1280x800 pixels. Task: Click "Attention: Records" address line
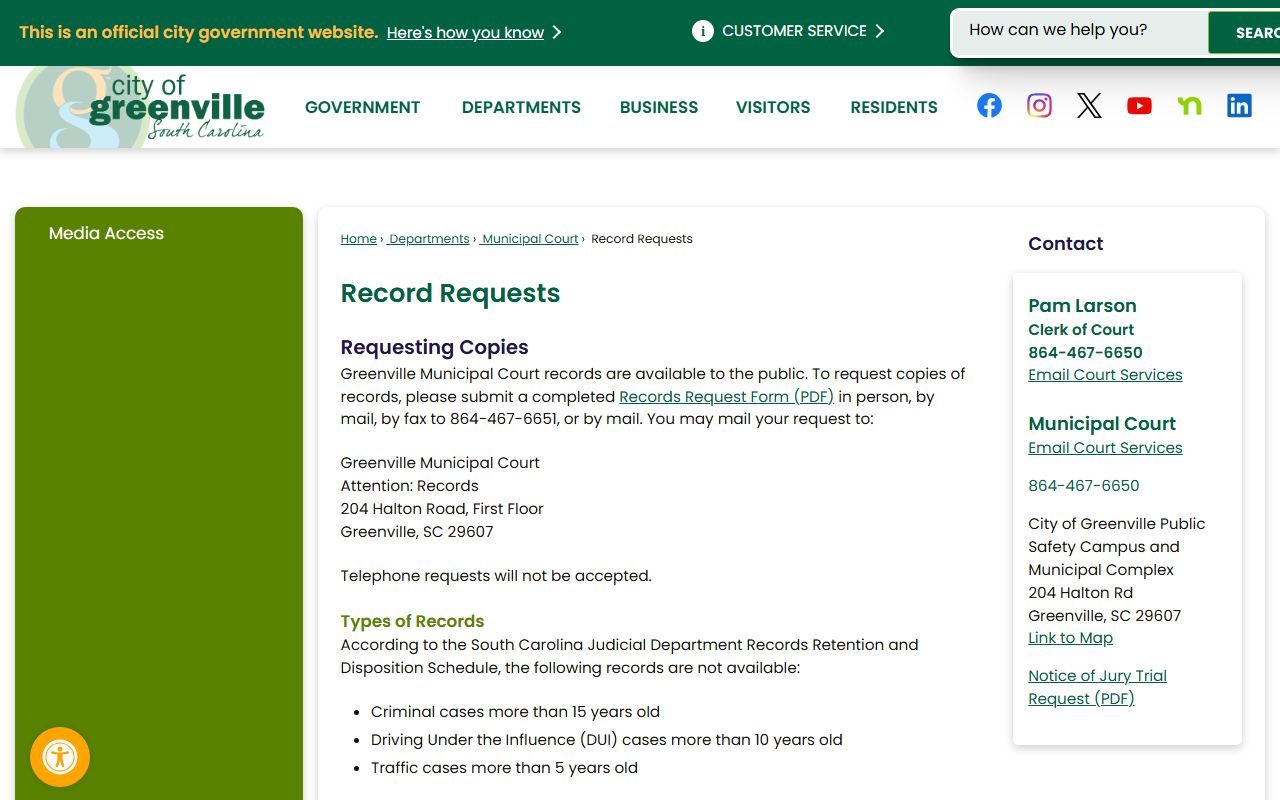tap(409, 486)
